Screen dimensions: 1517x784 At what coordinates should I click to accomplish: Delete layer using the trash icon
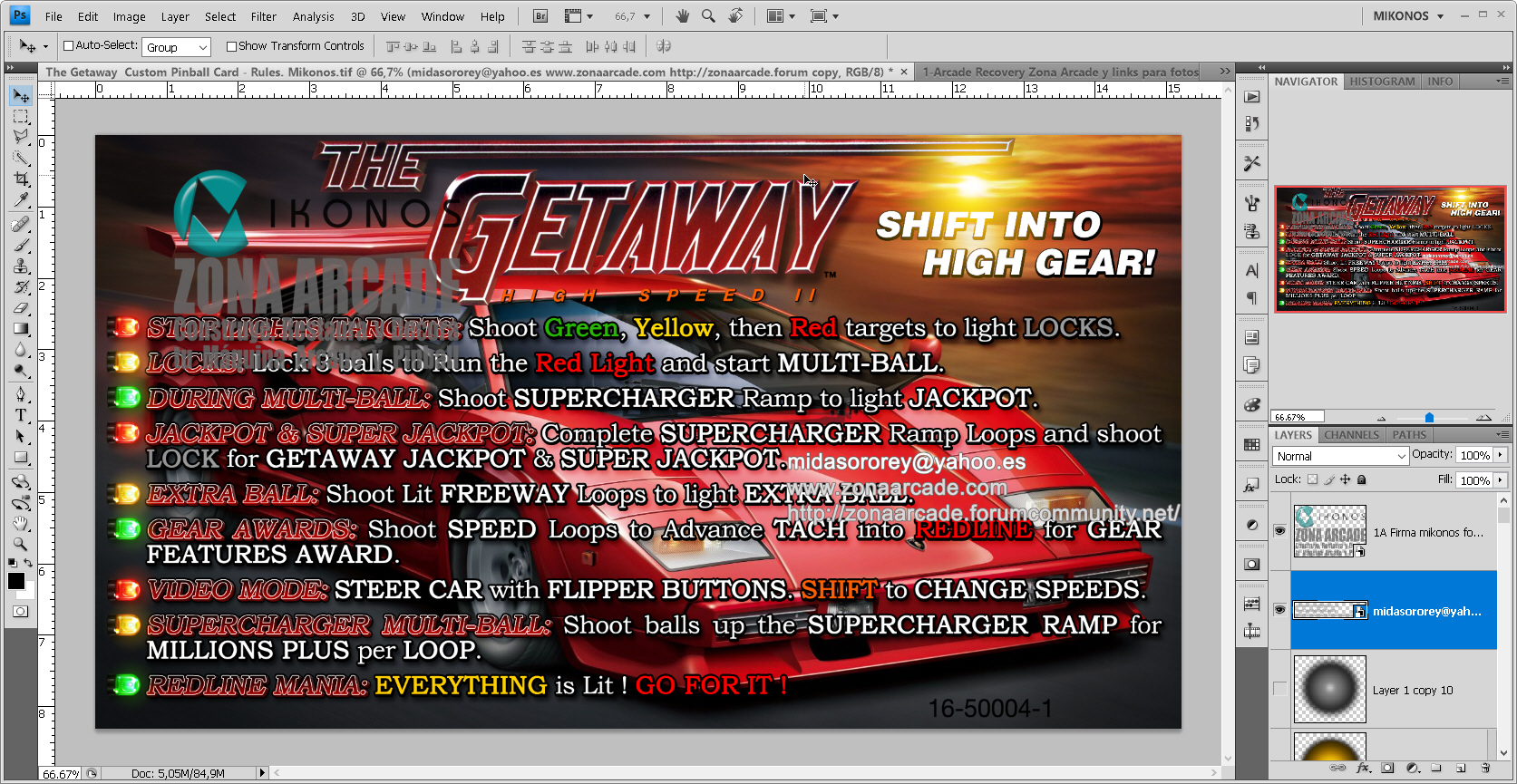coord(1485,768)
